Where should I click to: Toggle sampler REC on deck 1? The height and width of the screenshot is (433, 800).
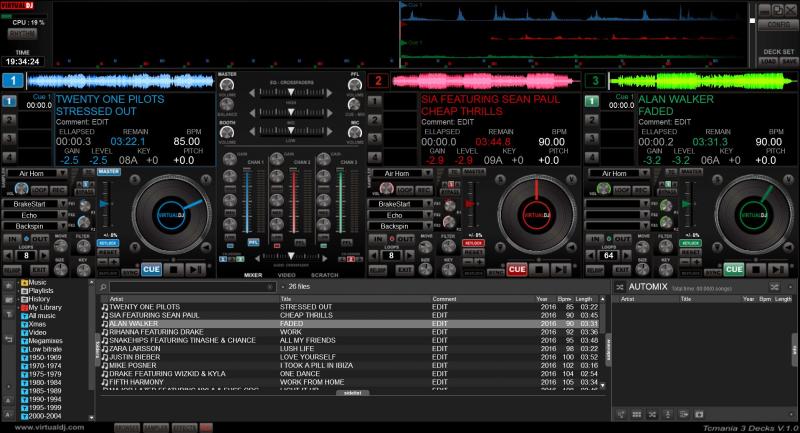pyautogui.click(x=59, y=190)
